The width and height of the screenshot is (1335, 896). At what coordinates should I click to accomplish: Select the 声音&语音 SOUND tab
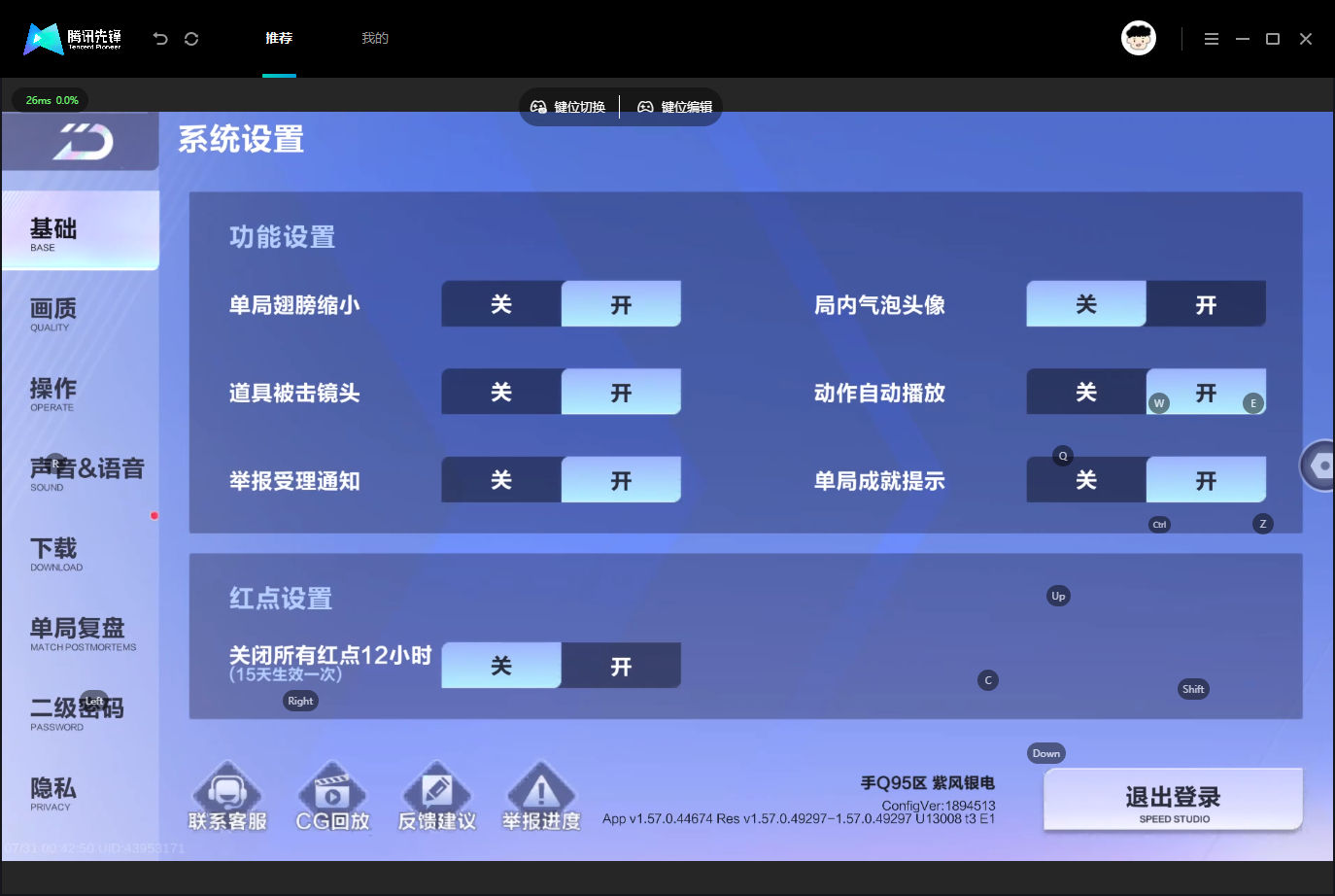(x=81, y=474)
